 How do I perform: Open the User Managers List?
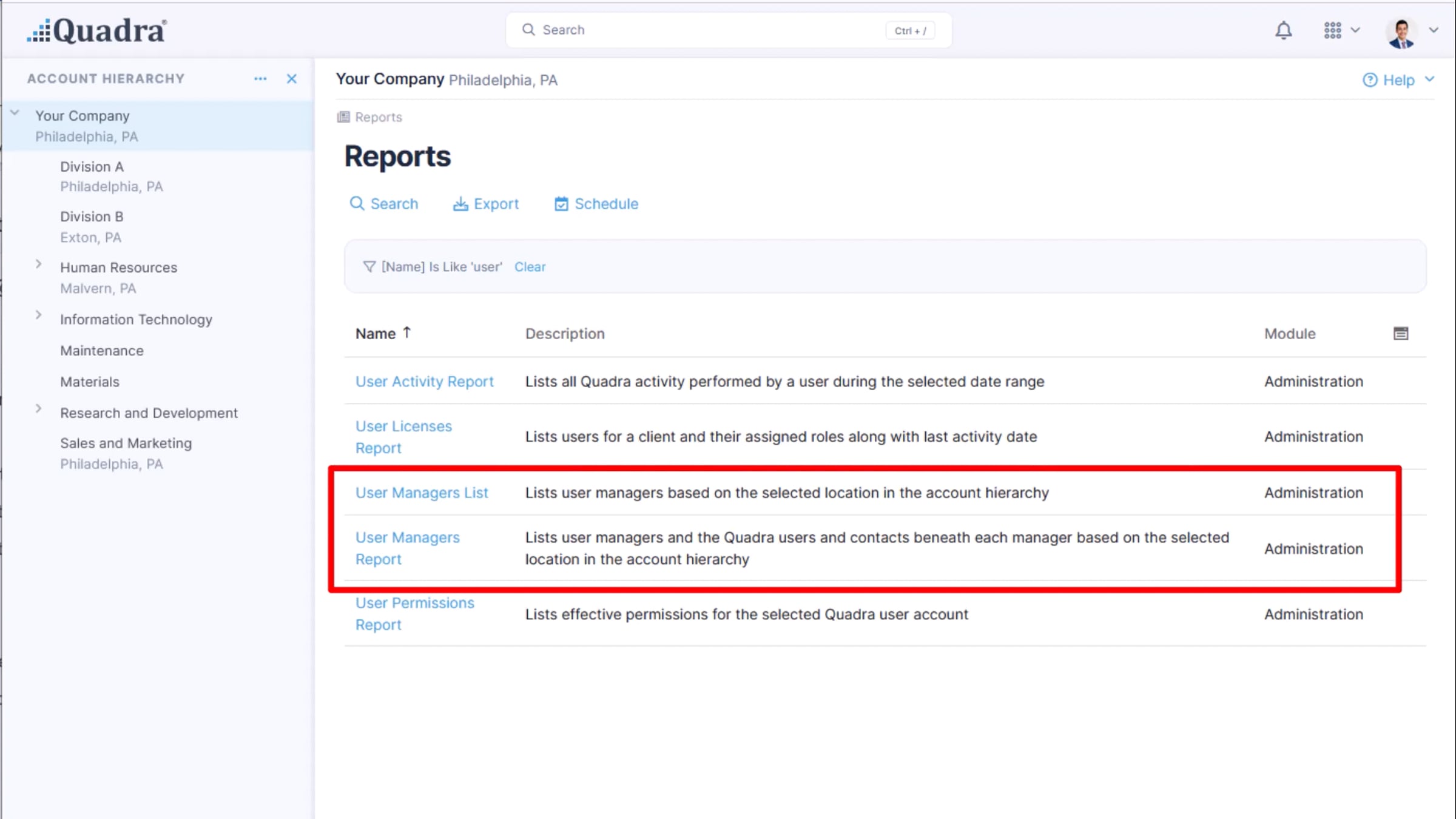click(422, 493)
